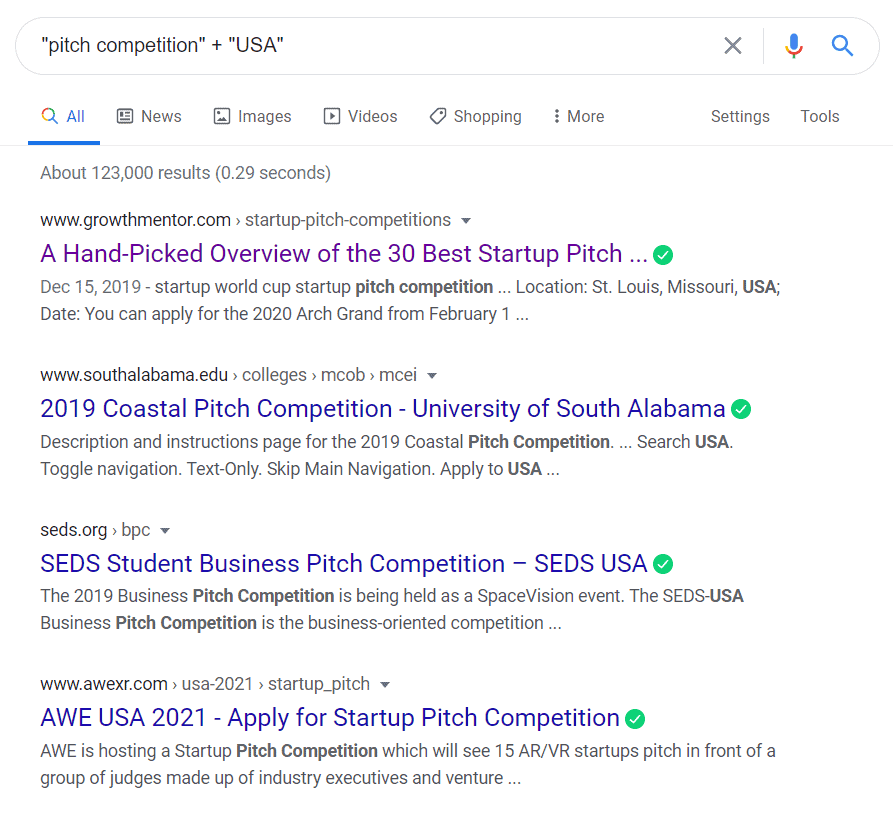
Task: Open the More search categories menu
Action: 577,116
